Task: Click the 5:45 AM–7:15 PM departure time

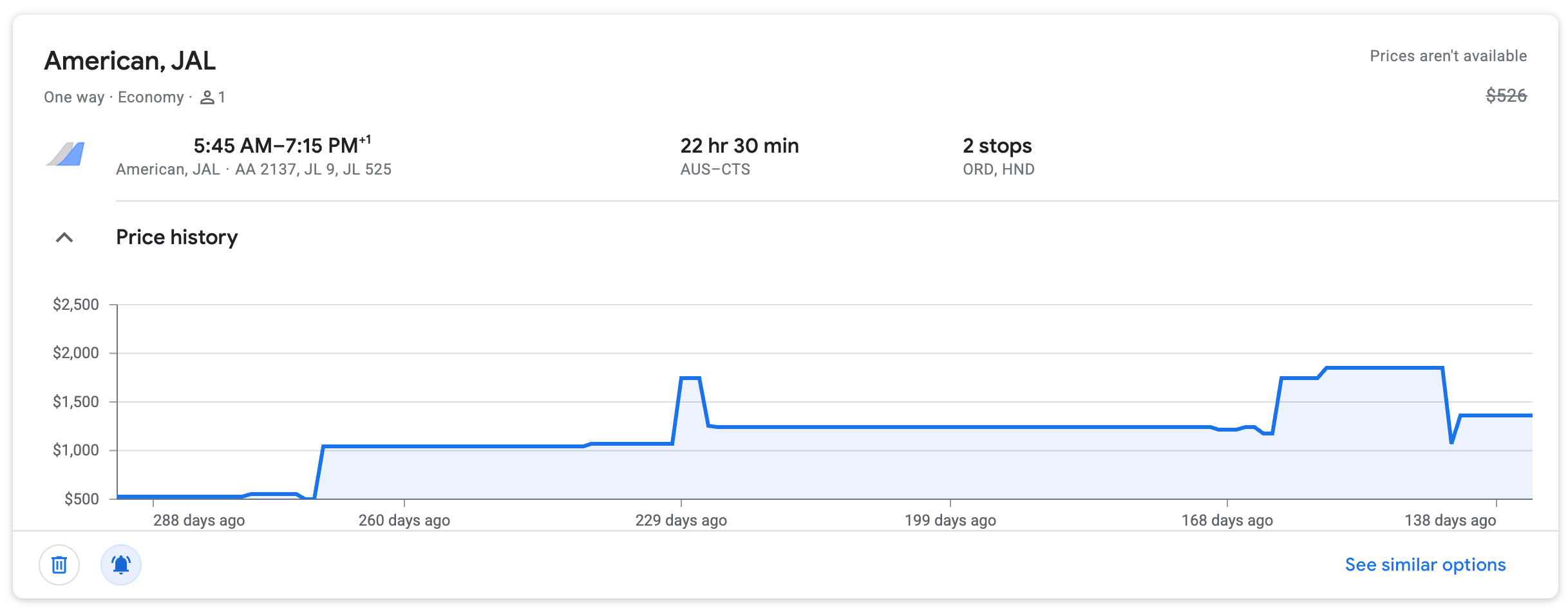Action: pyautogui.click(x=282, y=145)
